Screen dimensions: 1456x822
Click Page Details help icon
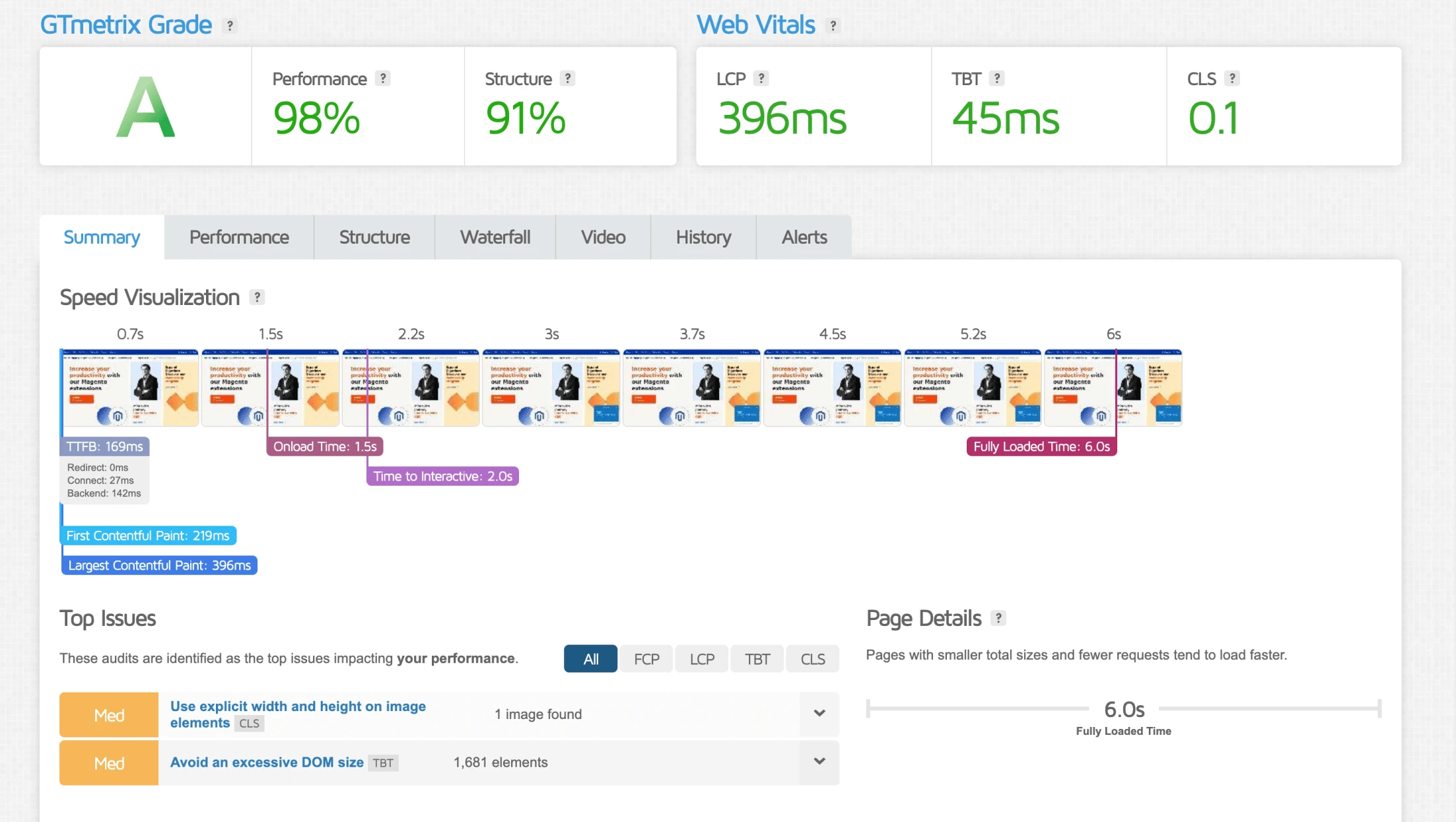pyautogui.click(x=998, y=618)
